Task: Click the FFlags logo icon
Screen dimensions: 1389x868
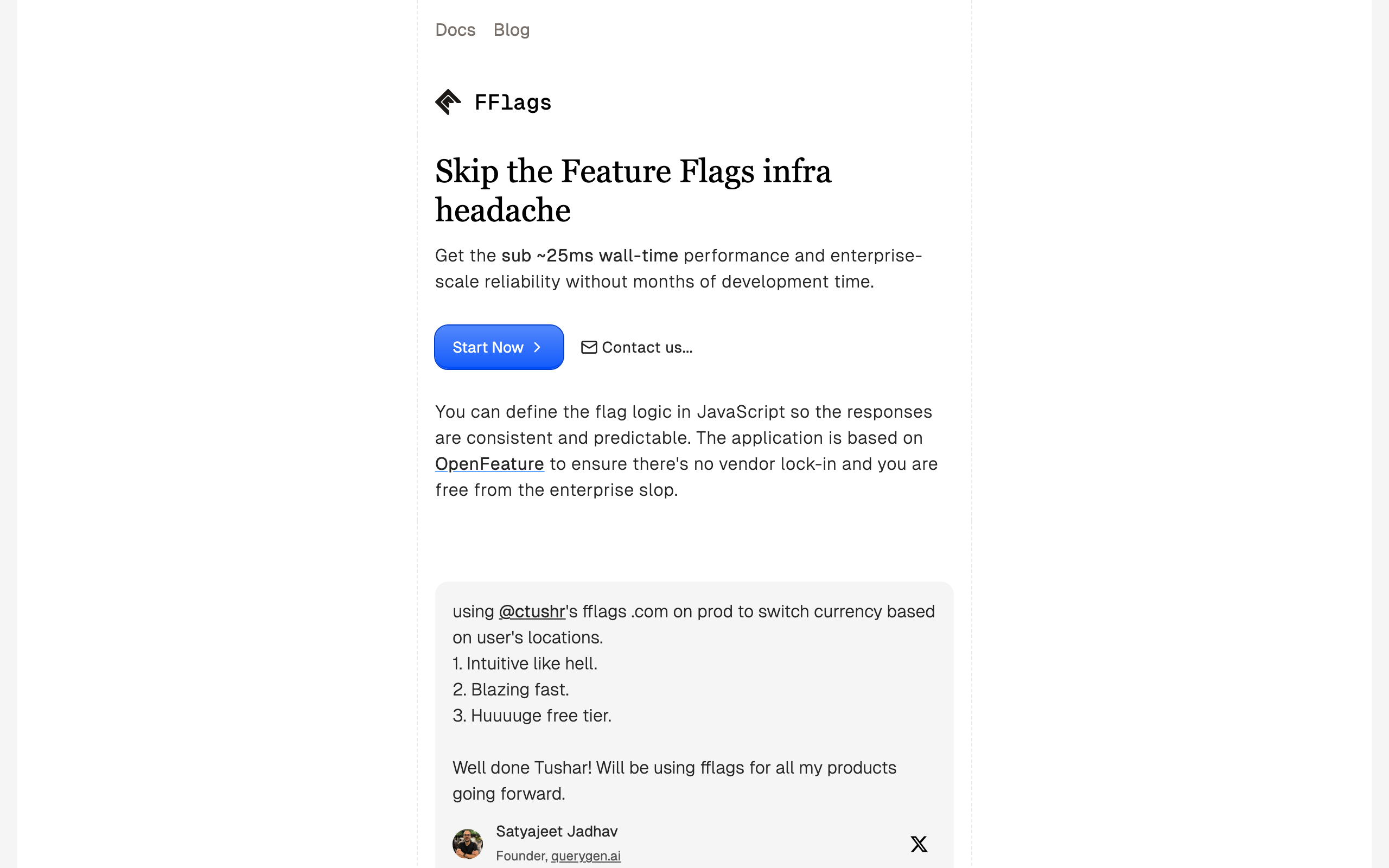Action: [448, 102]
